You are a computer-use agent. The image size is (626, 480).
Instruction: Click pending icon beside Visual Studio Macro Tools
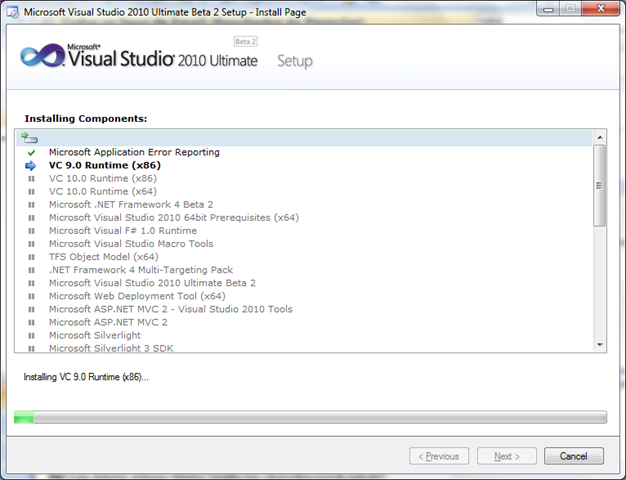[32, 244]
